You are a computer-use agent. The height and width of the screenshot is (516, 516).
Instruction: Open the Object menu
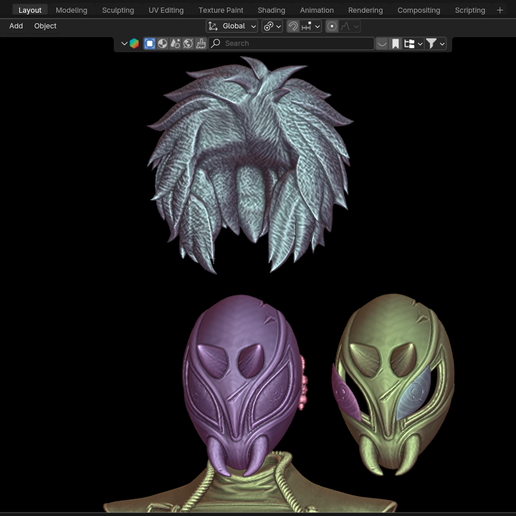(45, 26)
